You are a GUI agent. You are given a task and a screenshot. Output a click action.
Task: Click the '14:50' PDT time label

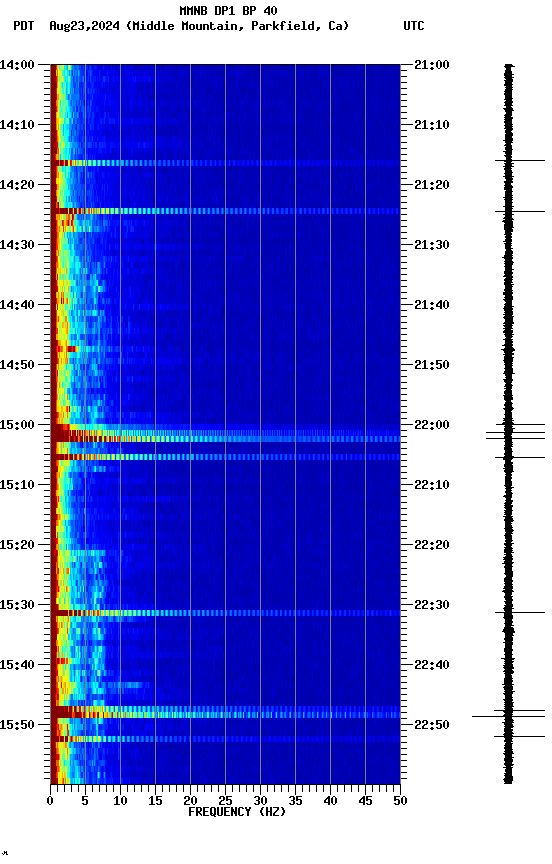(x=17, y=365)
